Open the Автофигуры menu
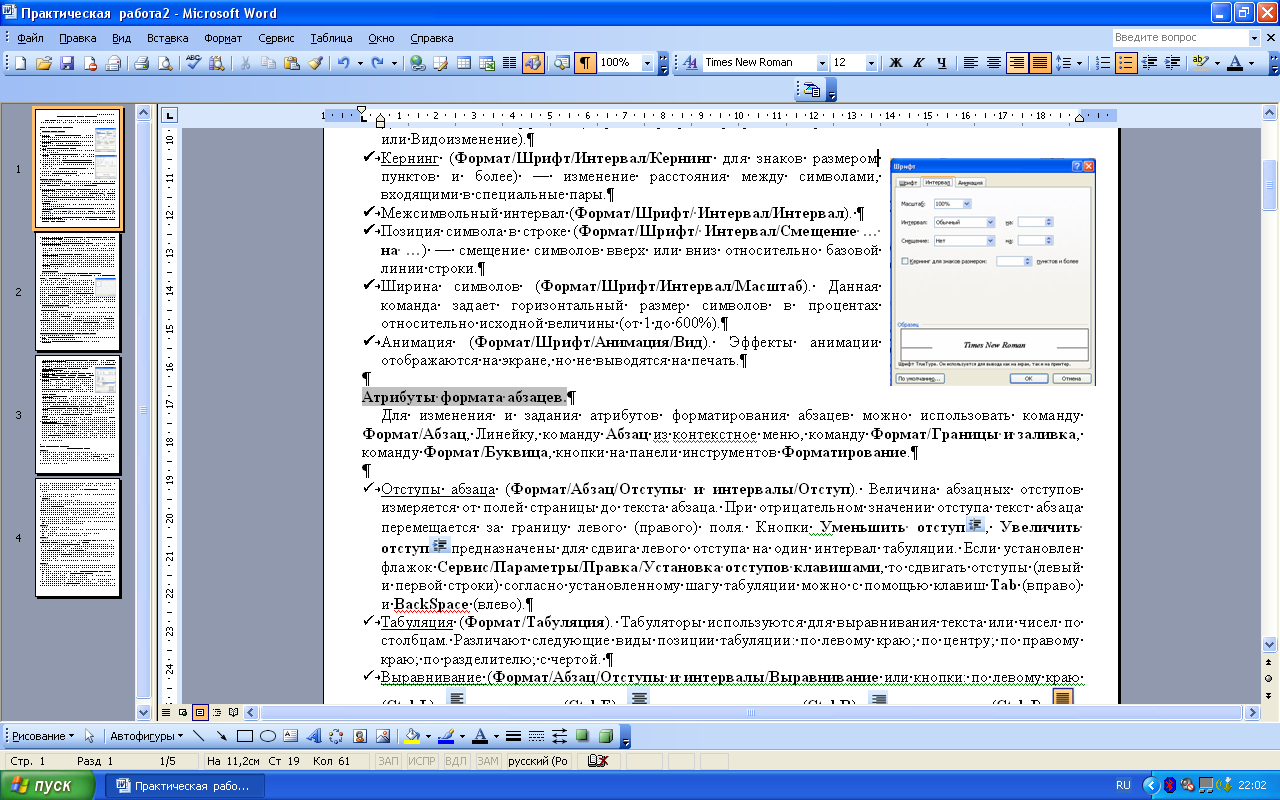The width and height of the screenshot is (1280, 800). [146, 736]
